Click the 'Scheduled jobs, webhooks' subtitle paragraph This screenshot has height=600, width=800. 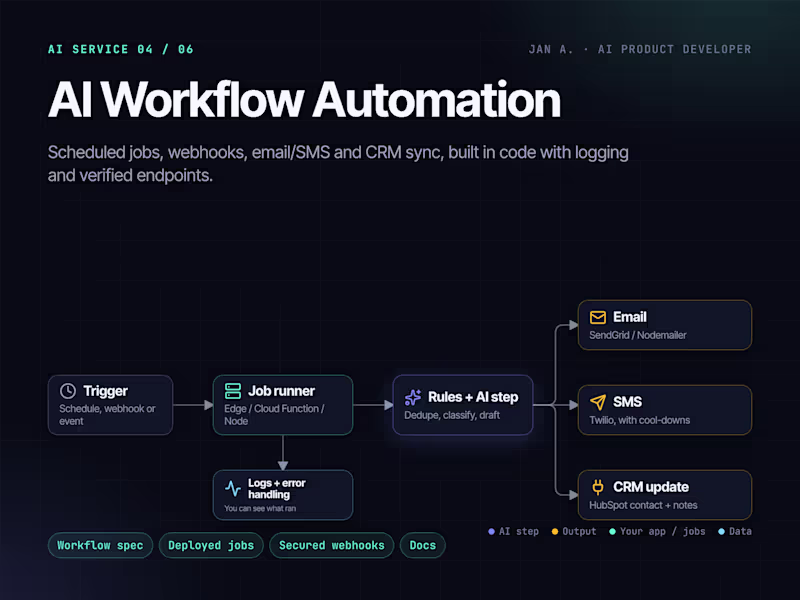tap(338, 164)
